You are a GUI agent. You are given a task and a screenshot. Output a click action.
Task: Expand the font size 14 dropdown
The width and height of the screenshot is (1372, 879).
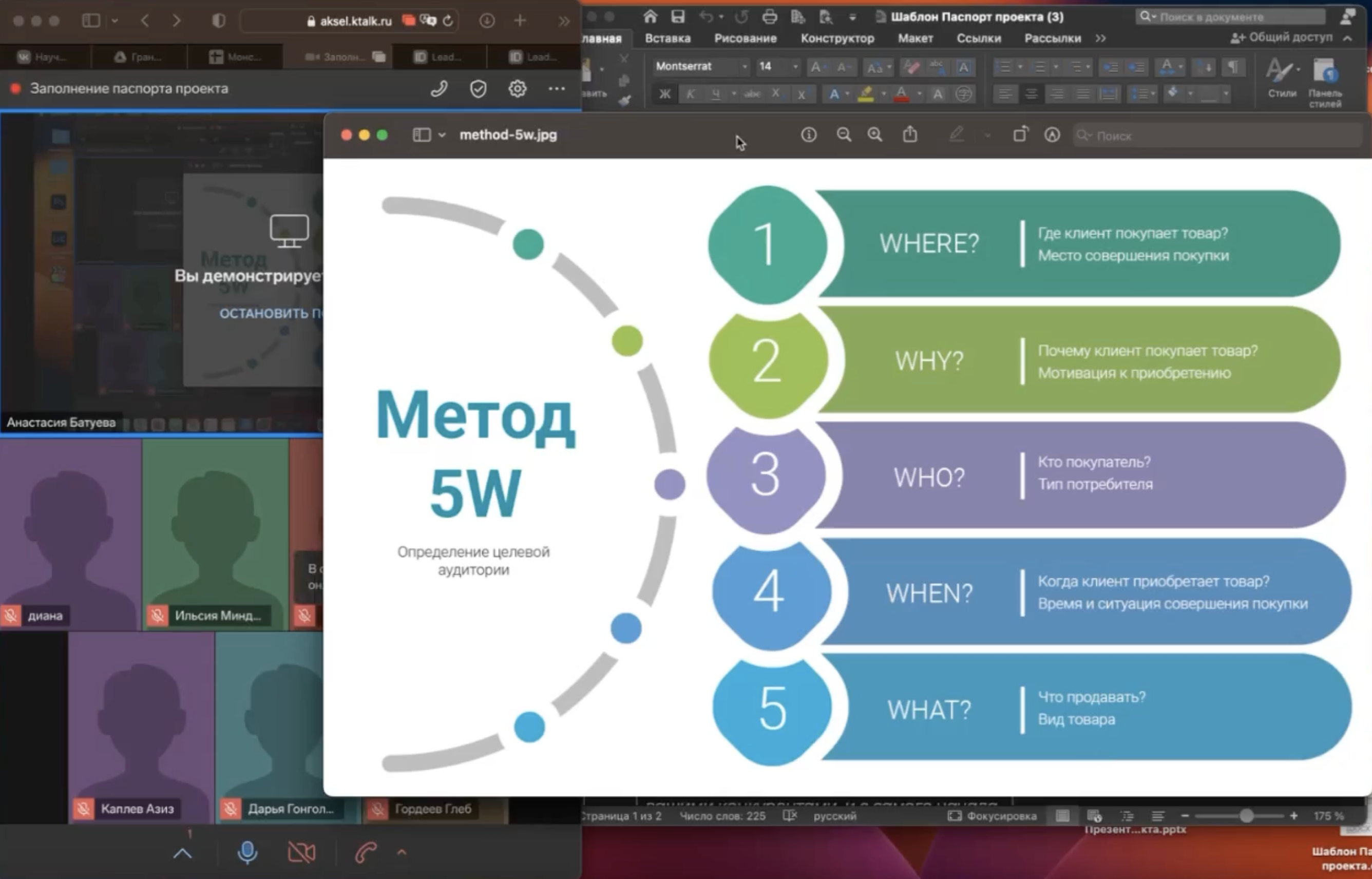[795, 67]
